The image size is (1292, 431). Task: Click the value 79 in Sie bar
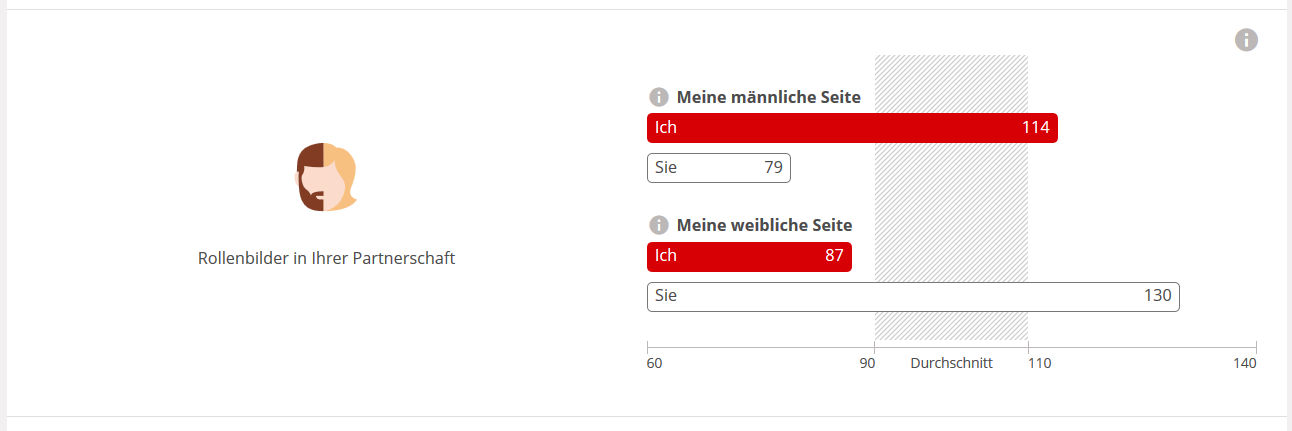click(x=773, y=168)
